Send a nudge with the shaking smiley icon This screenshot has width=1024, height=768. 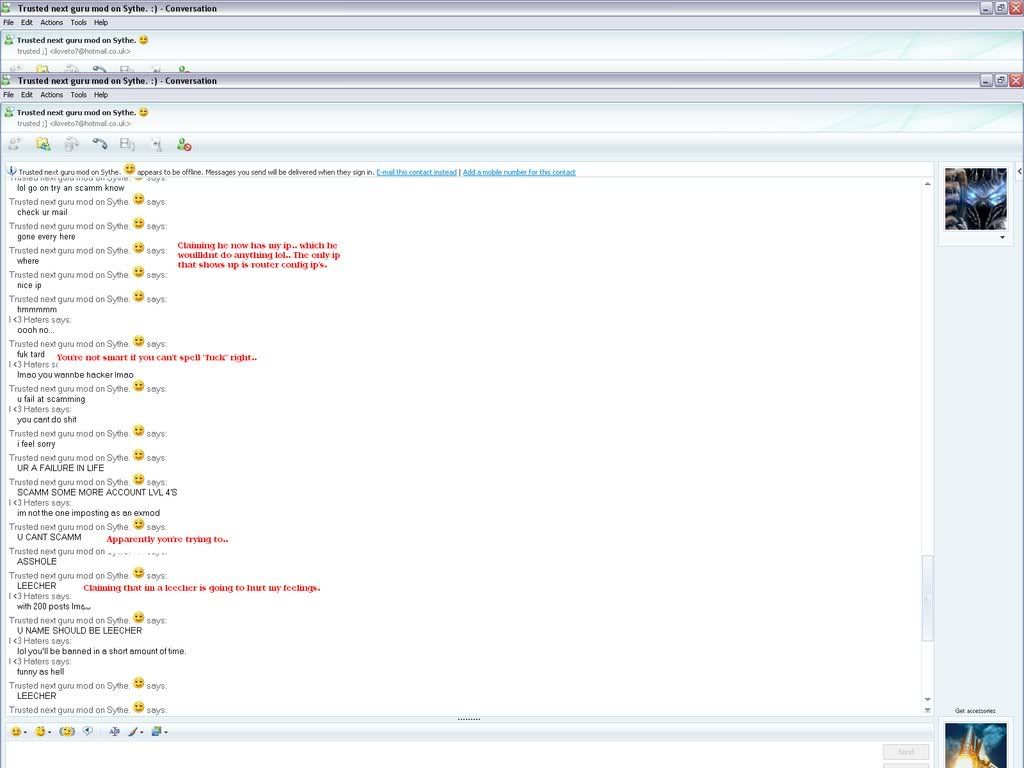point(67,731)
